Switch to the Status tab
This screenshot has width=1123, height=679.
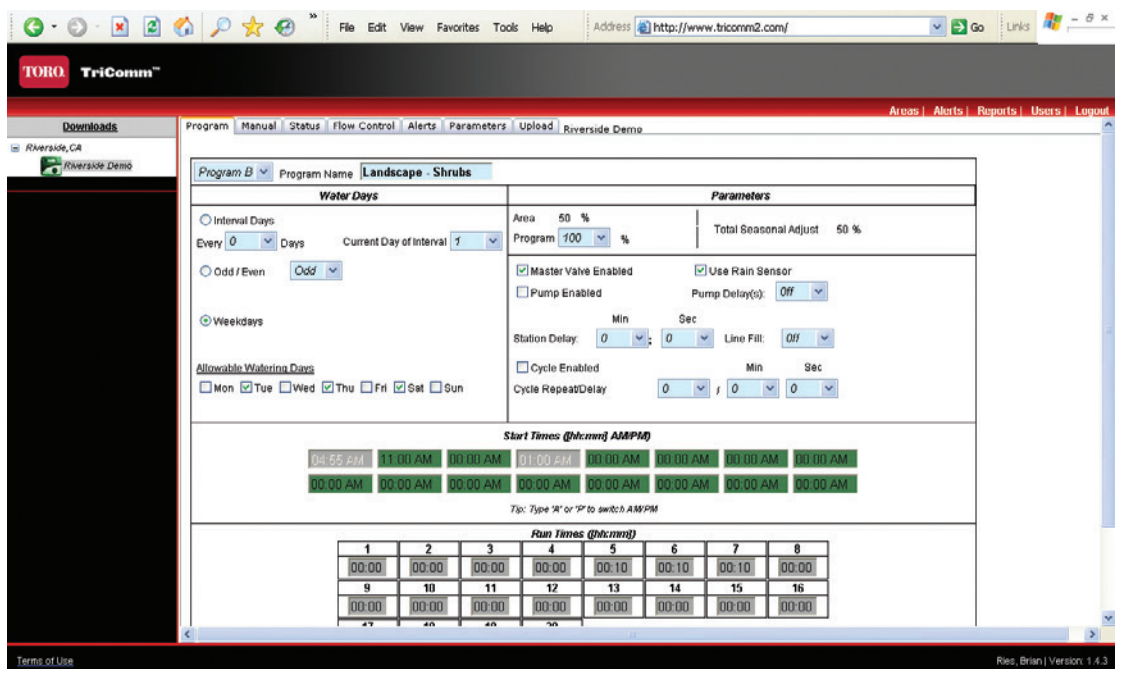pos(304,126)
